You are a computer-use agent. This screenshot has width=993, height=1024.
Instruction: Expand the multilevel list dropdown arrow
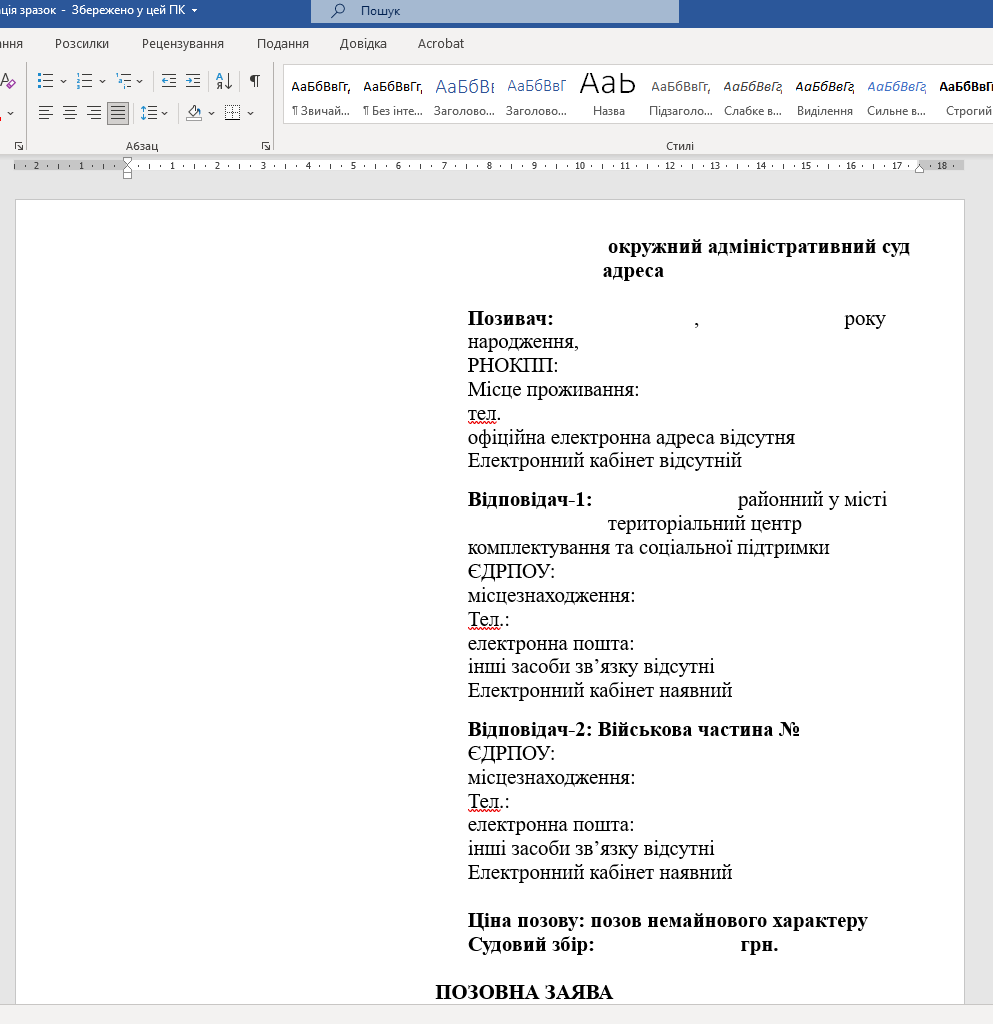[x=140, y=82]
